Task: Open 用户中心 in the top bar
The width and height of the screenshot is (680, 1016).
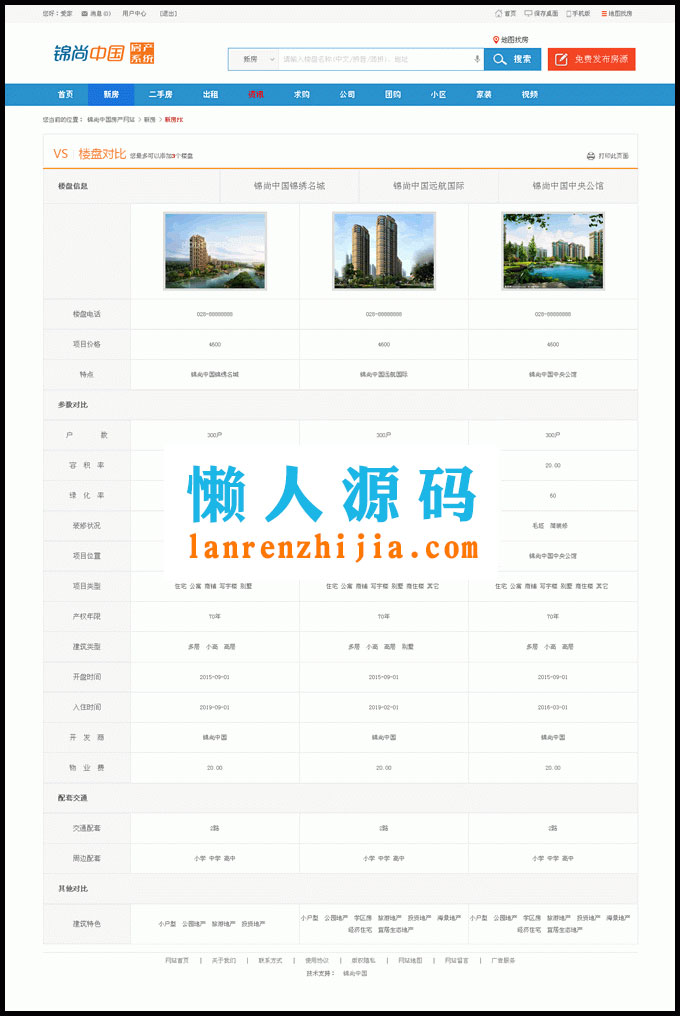Action: (134, 14)
